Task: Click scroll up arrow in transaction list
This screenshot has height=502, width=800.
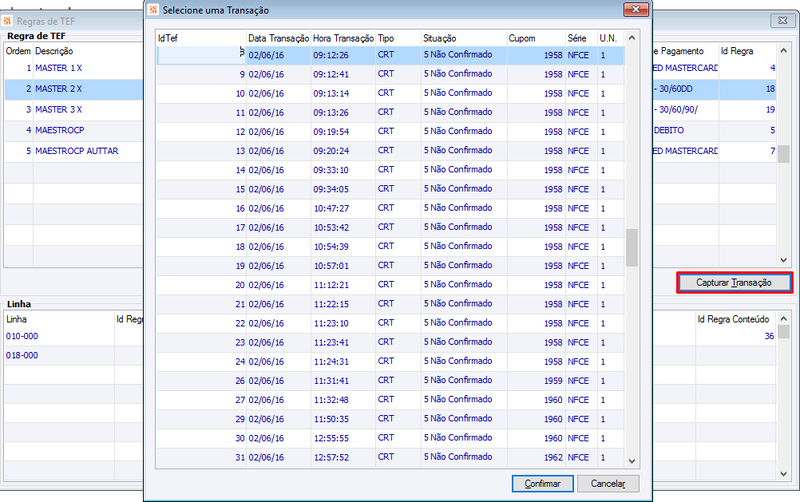Action: [x=632, y=38]
